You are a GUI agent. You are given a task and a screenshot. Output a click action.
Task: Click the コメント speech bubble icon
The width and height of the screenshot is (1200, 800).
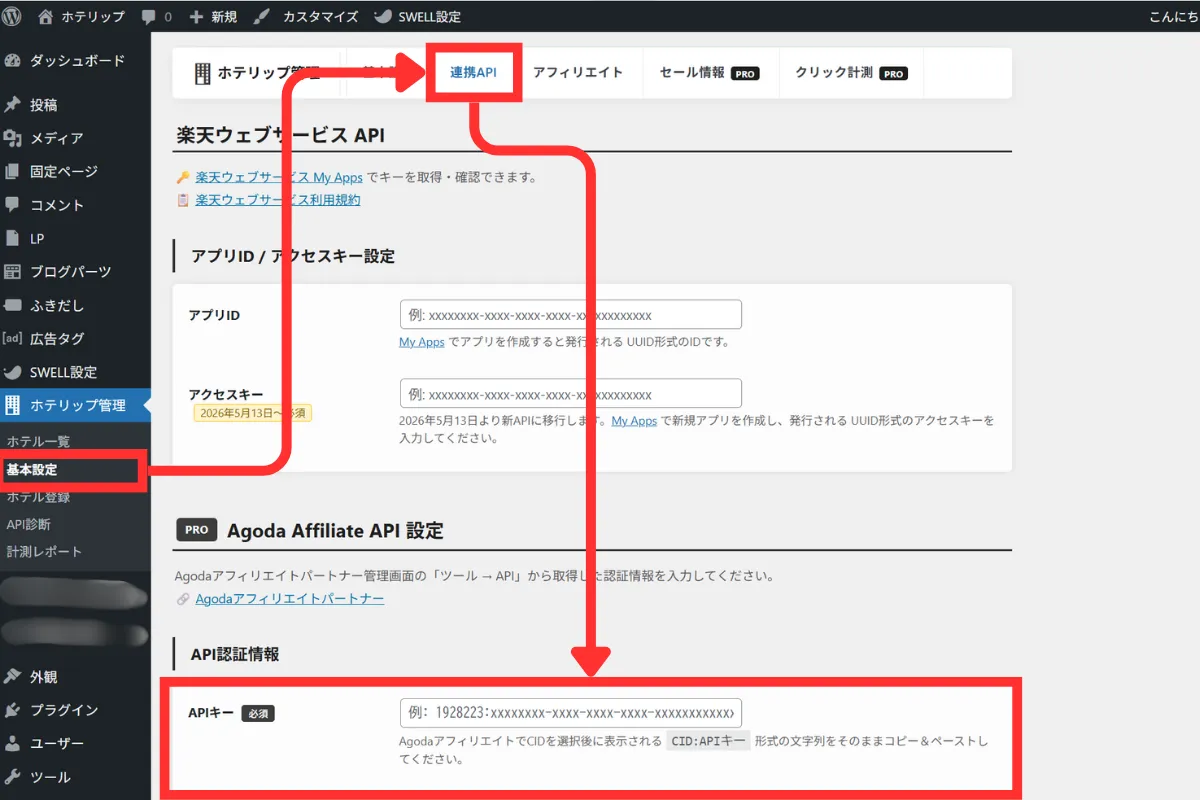pyautogui.click(x=13, y=205)
